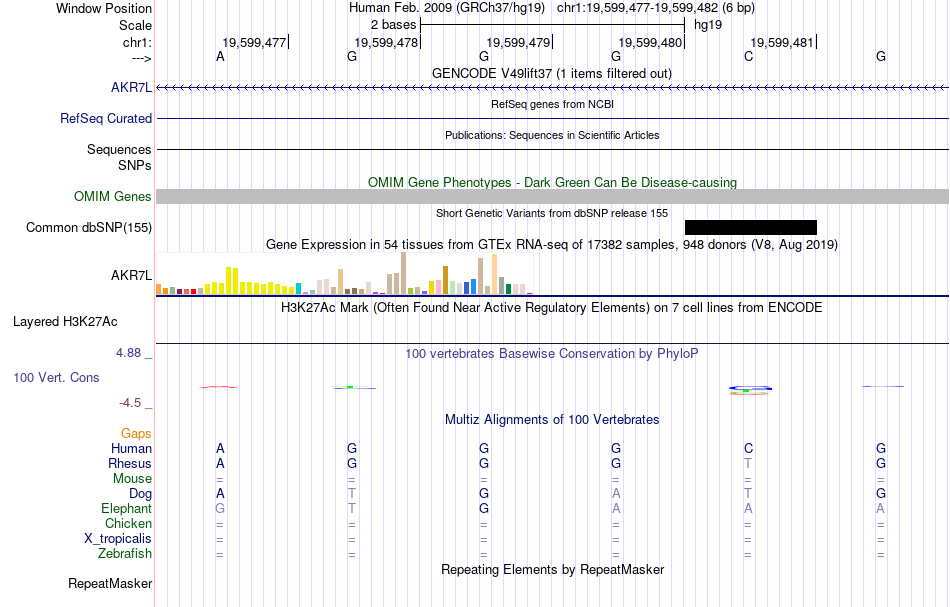
Task: Click the Rhesus T mismatch base
Action: coord(748,464)
